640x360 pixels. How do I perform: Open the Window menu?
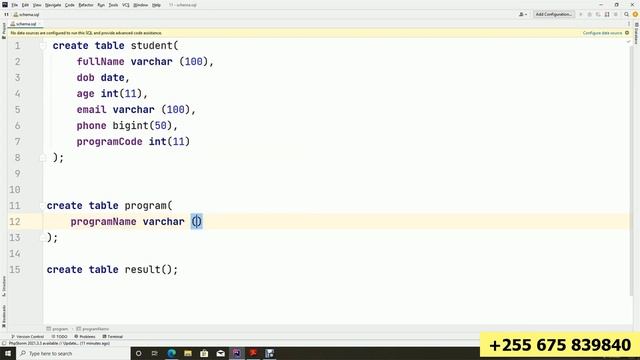pyautogui.click(x=140, y=5)
